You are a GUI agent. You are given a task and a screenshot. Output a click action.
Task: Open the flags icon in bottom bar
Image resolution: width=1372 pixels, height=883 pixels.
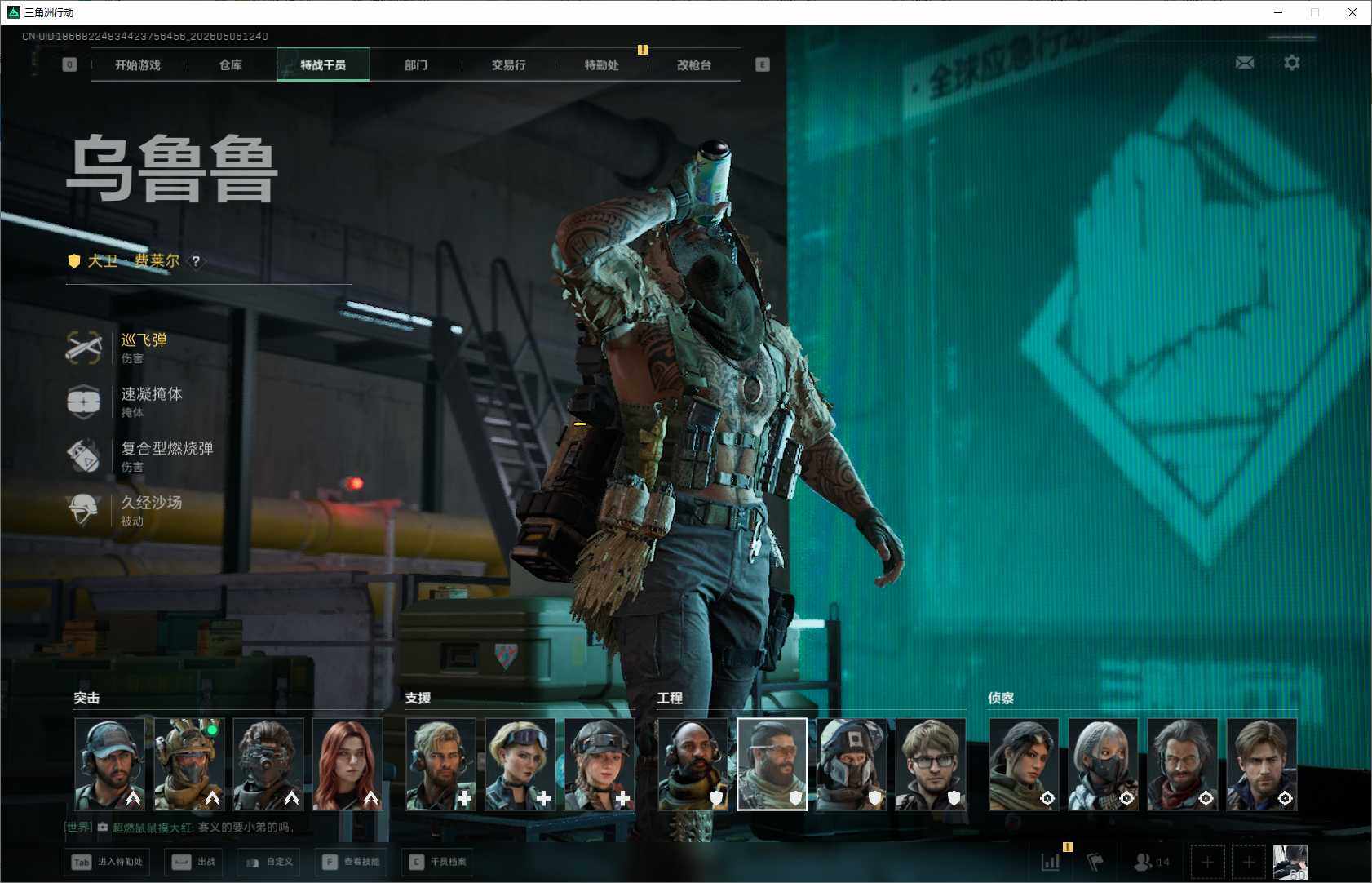click(x=1095, y=862)
